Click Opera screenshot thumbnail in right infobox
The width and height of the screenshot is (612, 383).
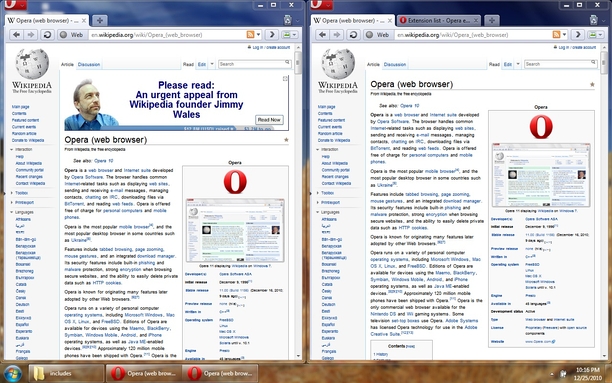click(541, 175)
